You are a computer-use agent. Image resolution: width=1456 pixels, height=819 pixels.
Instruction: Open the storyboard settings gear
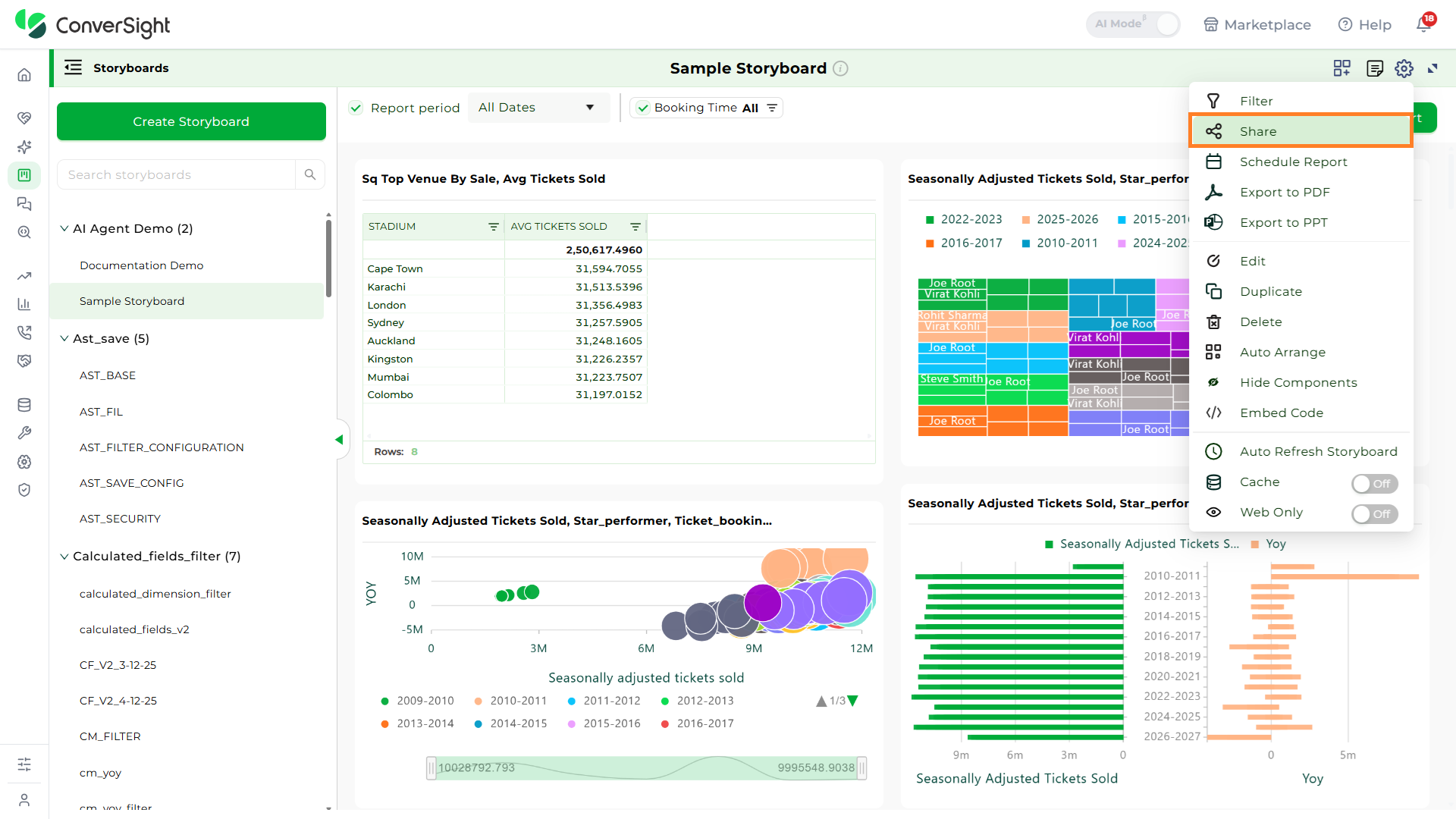coord(1404,68)
